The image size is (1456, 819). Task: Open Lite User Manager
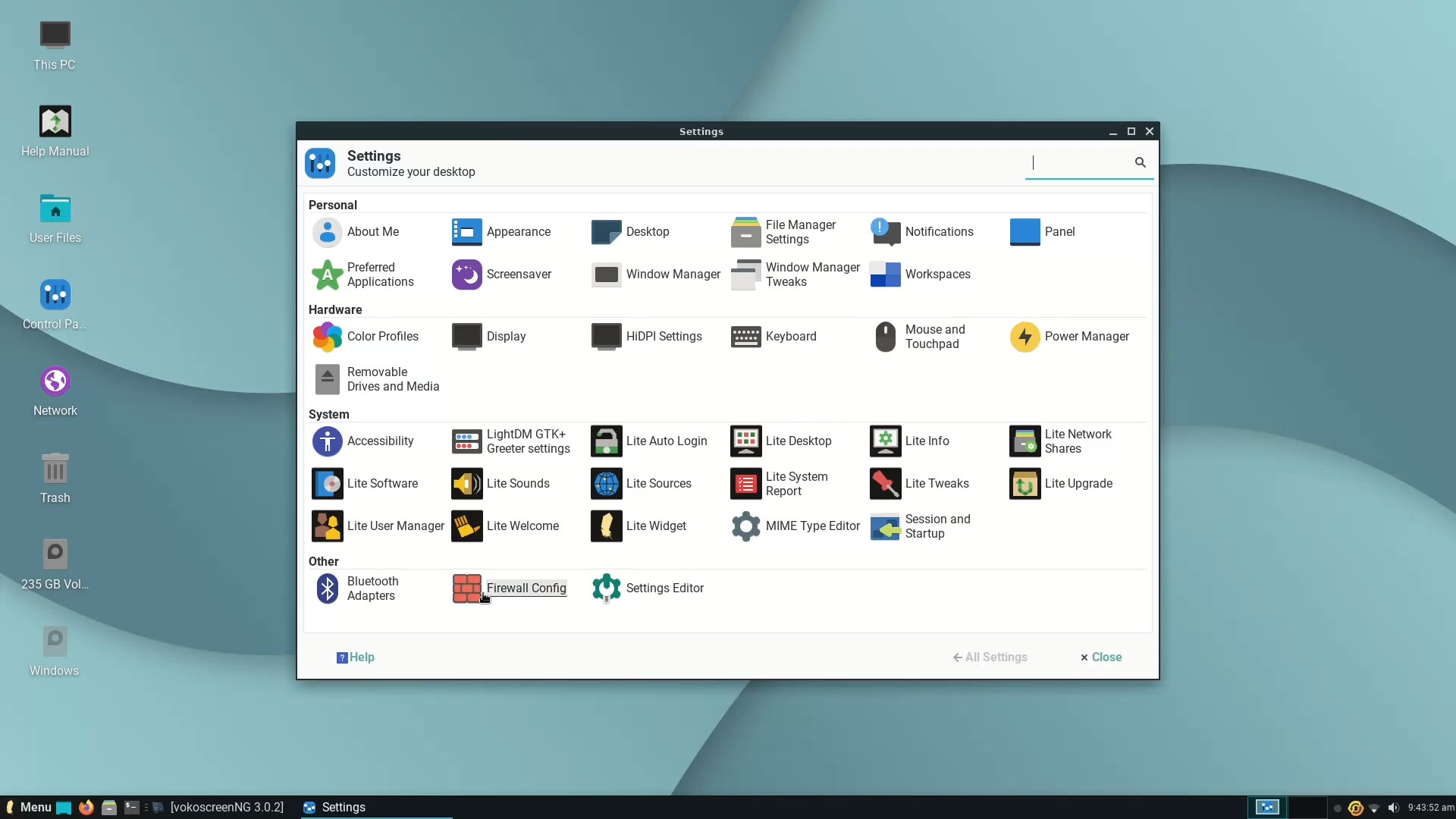[x=378, y=526]
